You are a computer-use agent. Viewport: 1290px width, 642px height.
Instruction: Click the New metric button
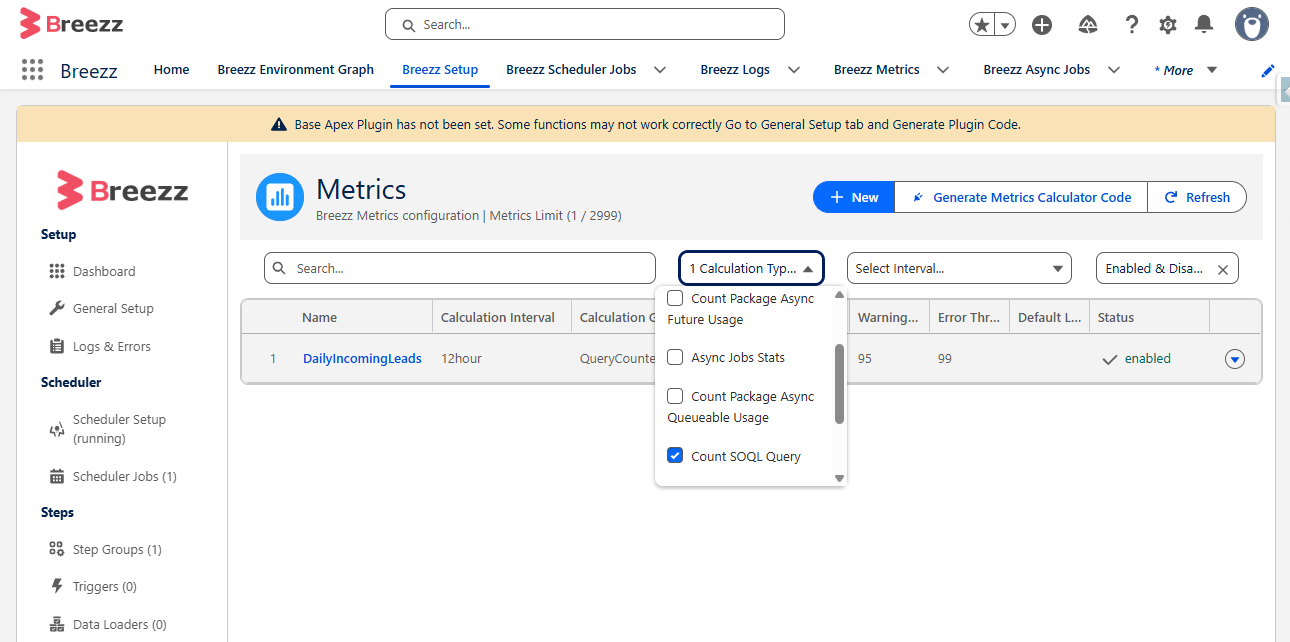coord(853,197)
